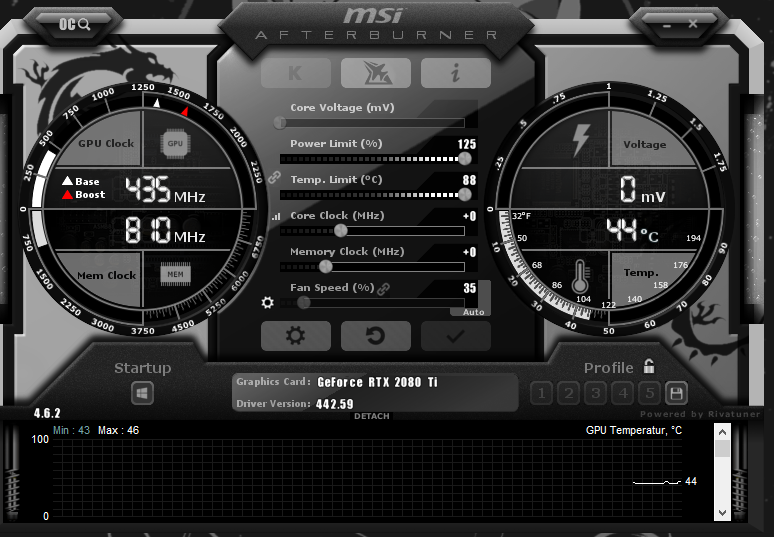Open fan settings gear beside Fan Speed

pos(268,302)
